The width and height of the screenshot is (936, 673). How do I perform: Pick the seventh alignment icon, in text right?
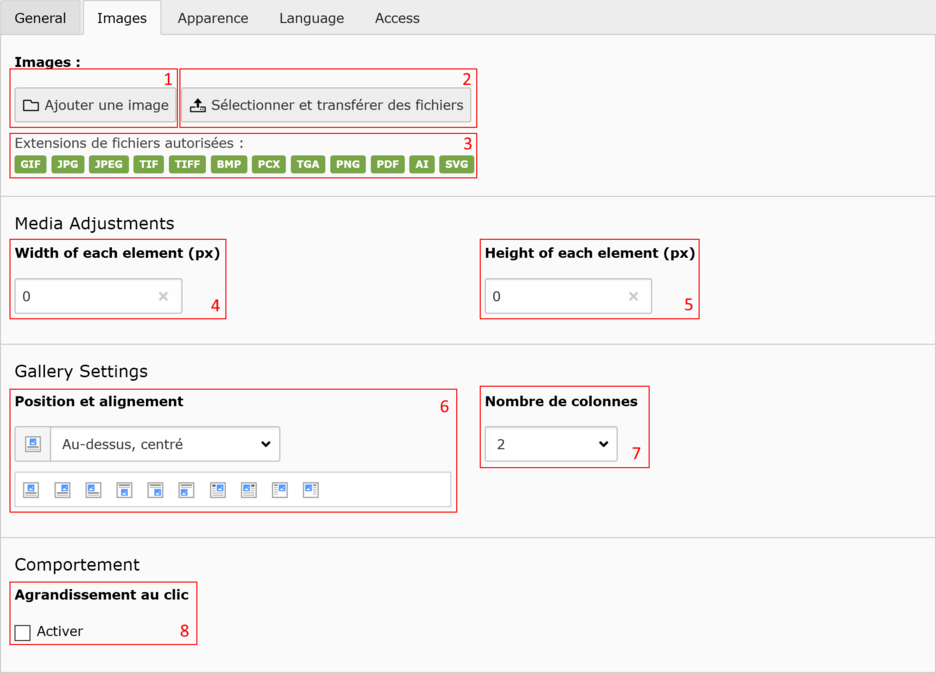tap(218, 490)
